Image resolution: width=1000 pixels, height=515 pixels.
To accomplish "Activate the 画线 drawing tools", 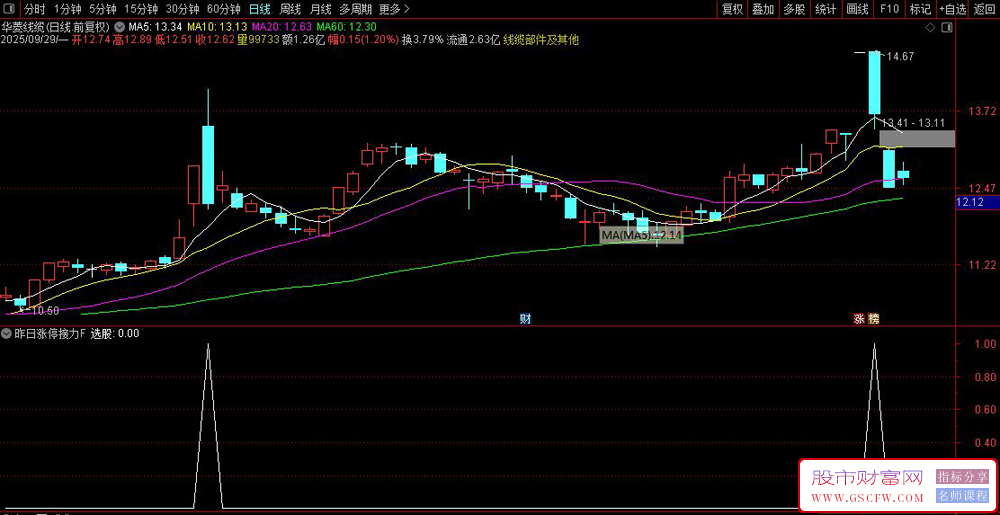I will point(858,9).
